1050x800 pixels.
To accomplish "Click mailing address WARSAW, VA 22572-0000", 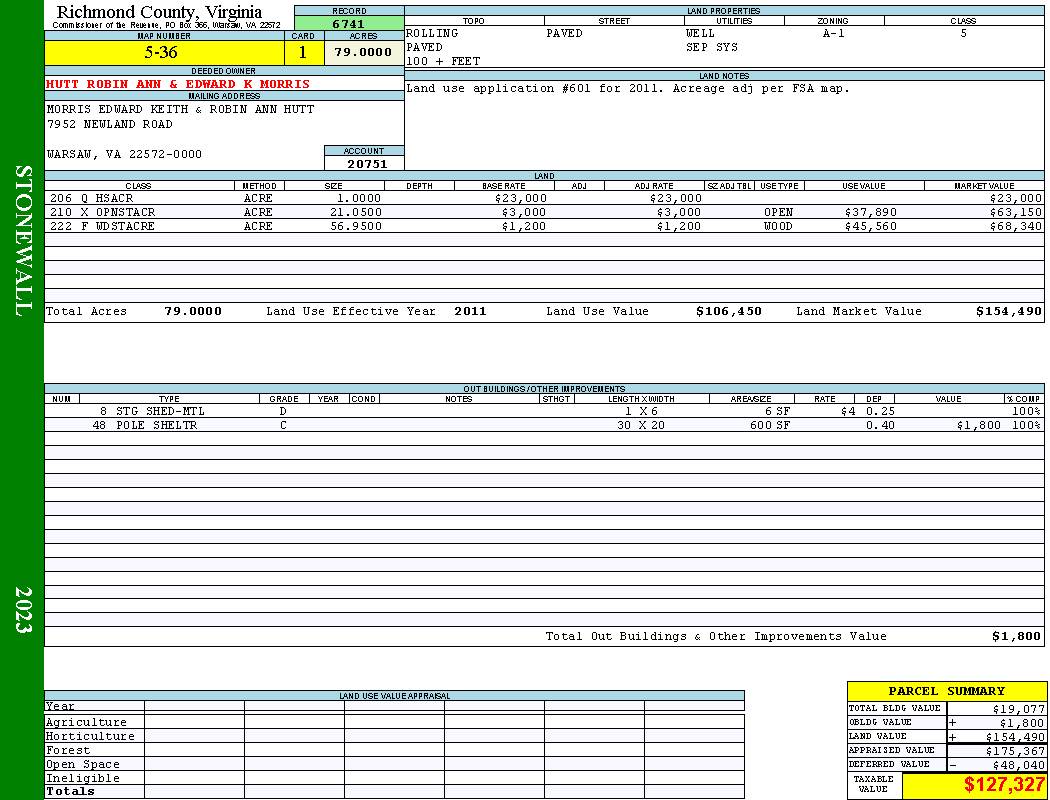I will click(124, 155).
